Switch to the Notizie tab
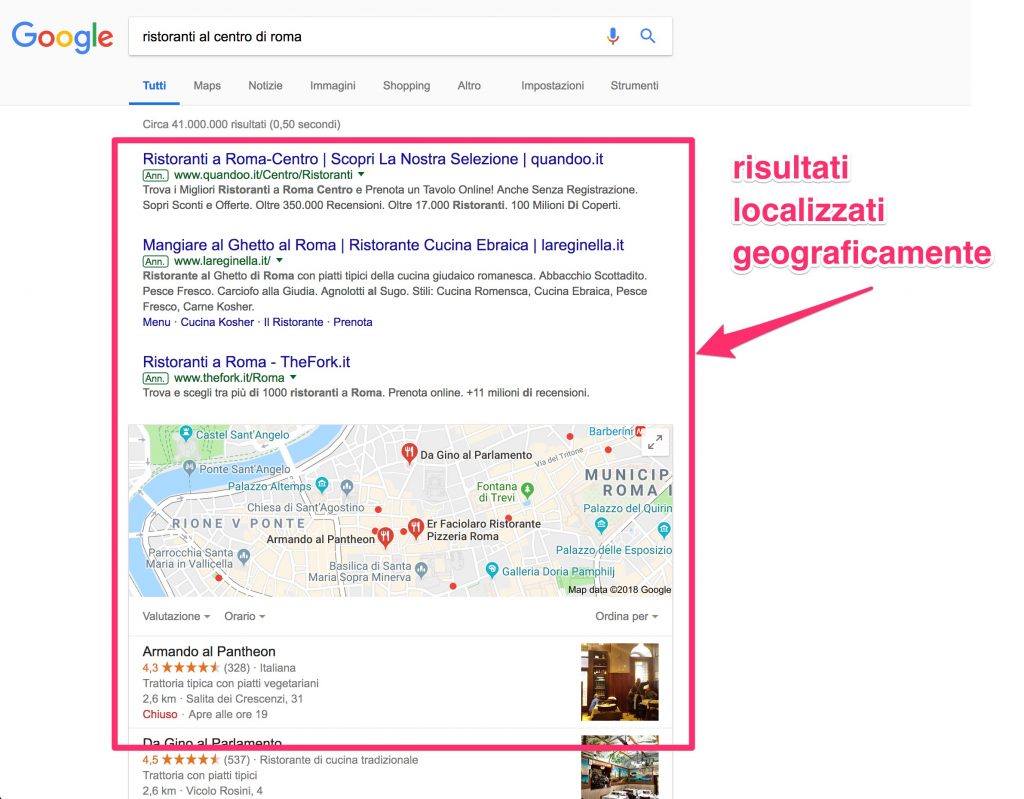1024x799 pixels. (265, 86)
